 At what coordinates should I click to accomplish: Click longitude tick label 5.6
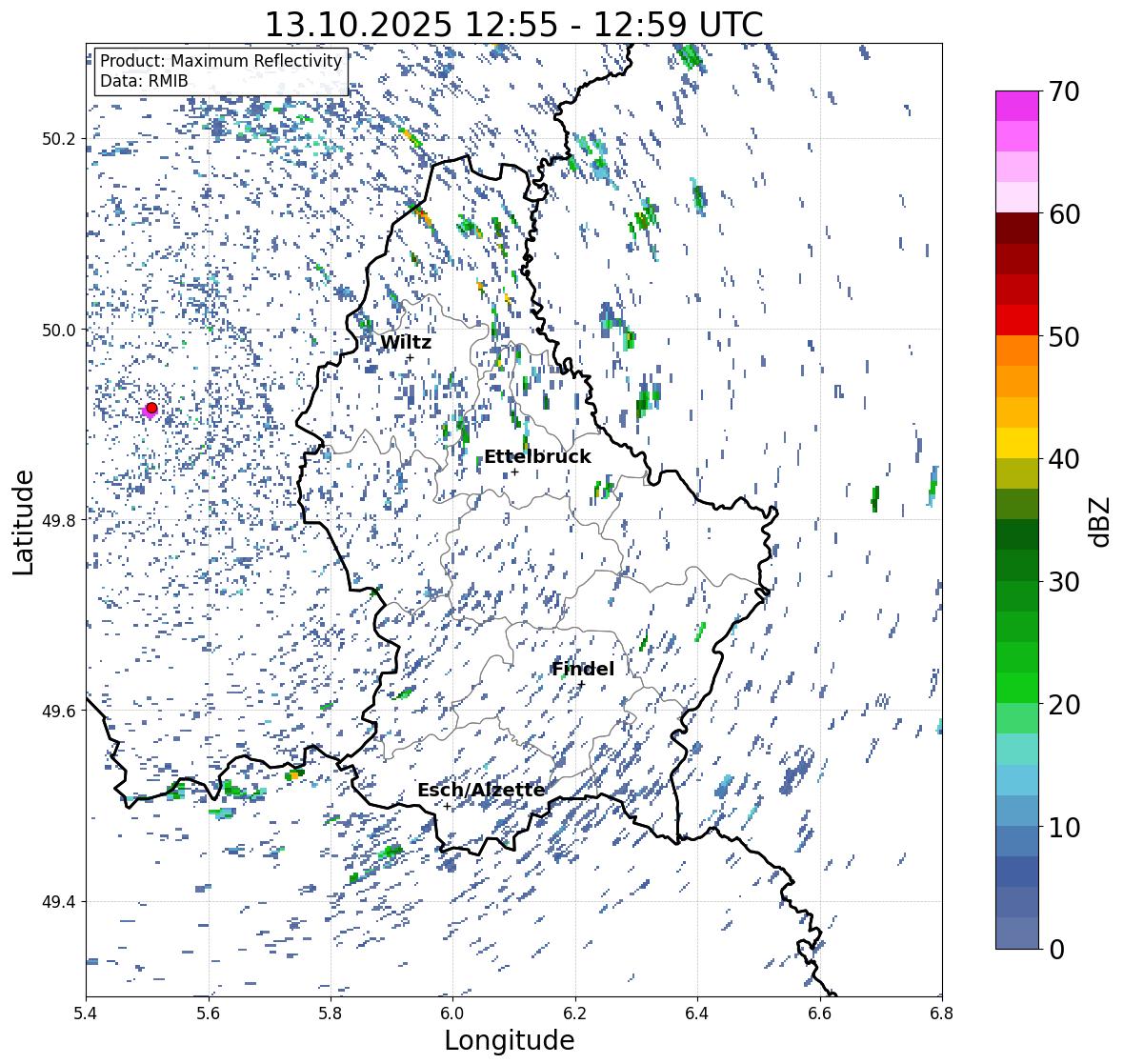(x=209, y=1013)
